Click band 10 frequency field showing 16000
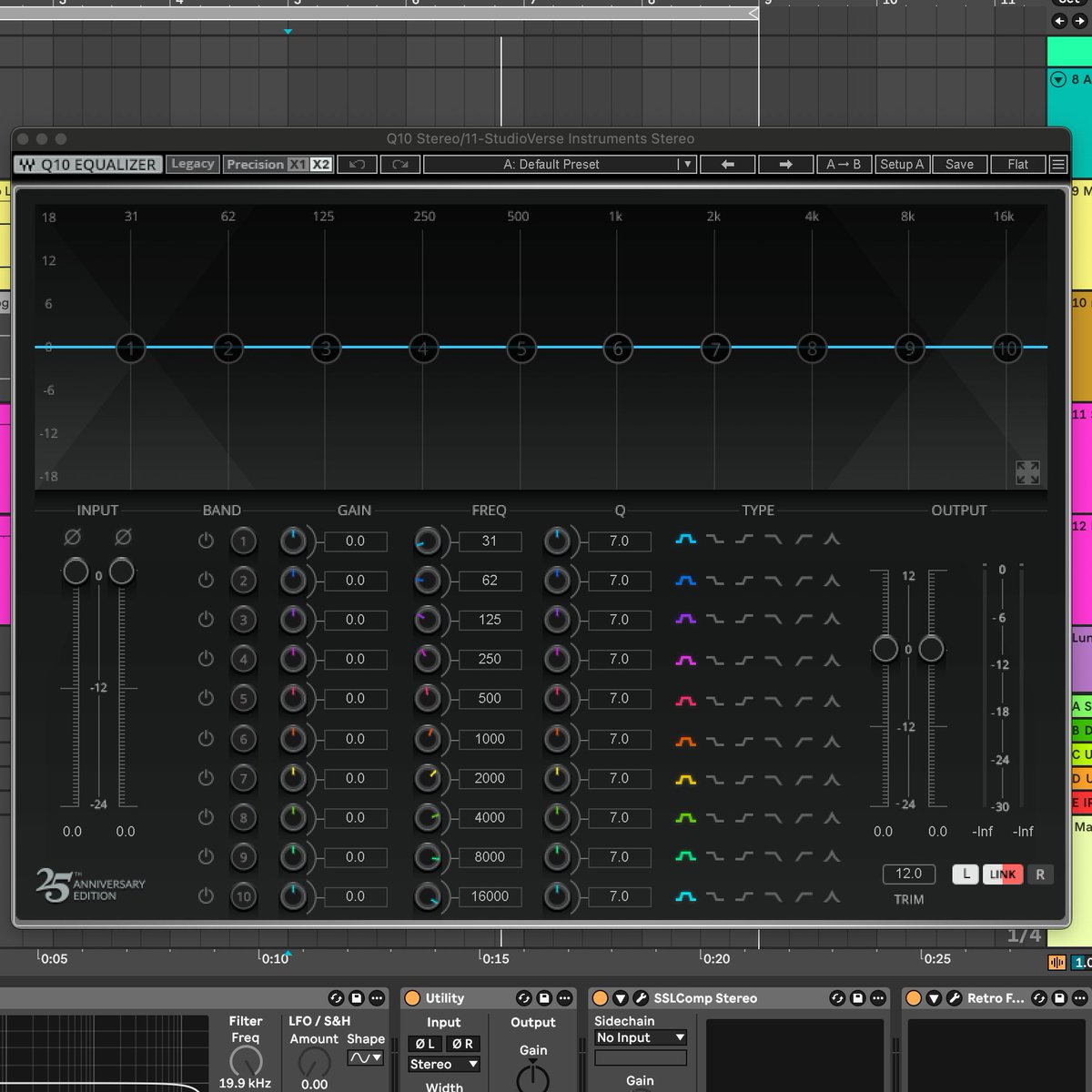This screenshot has height=1092, width=1092. [490, 896]
